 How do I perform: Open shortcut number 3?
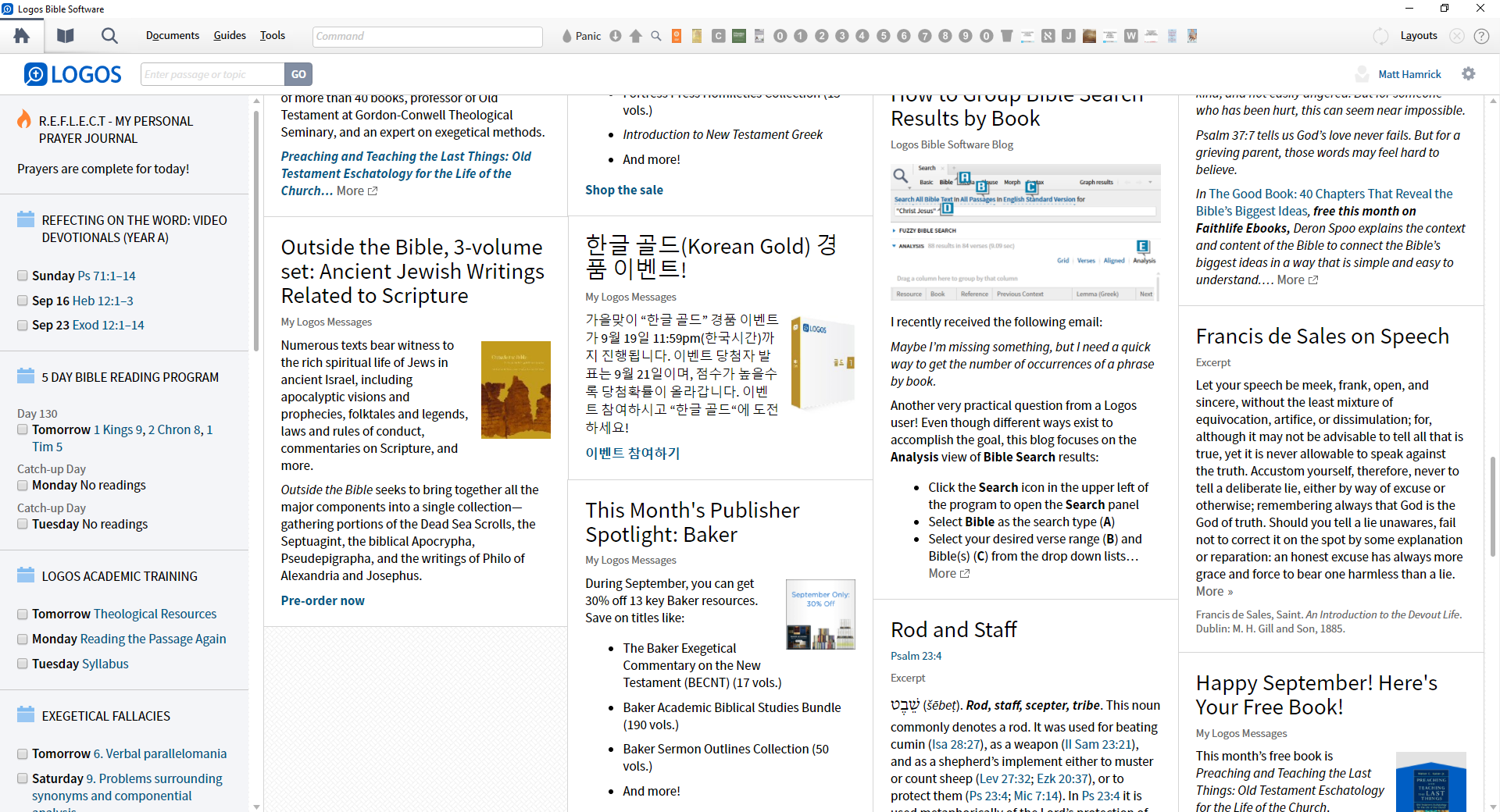coord(842,36)
